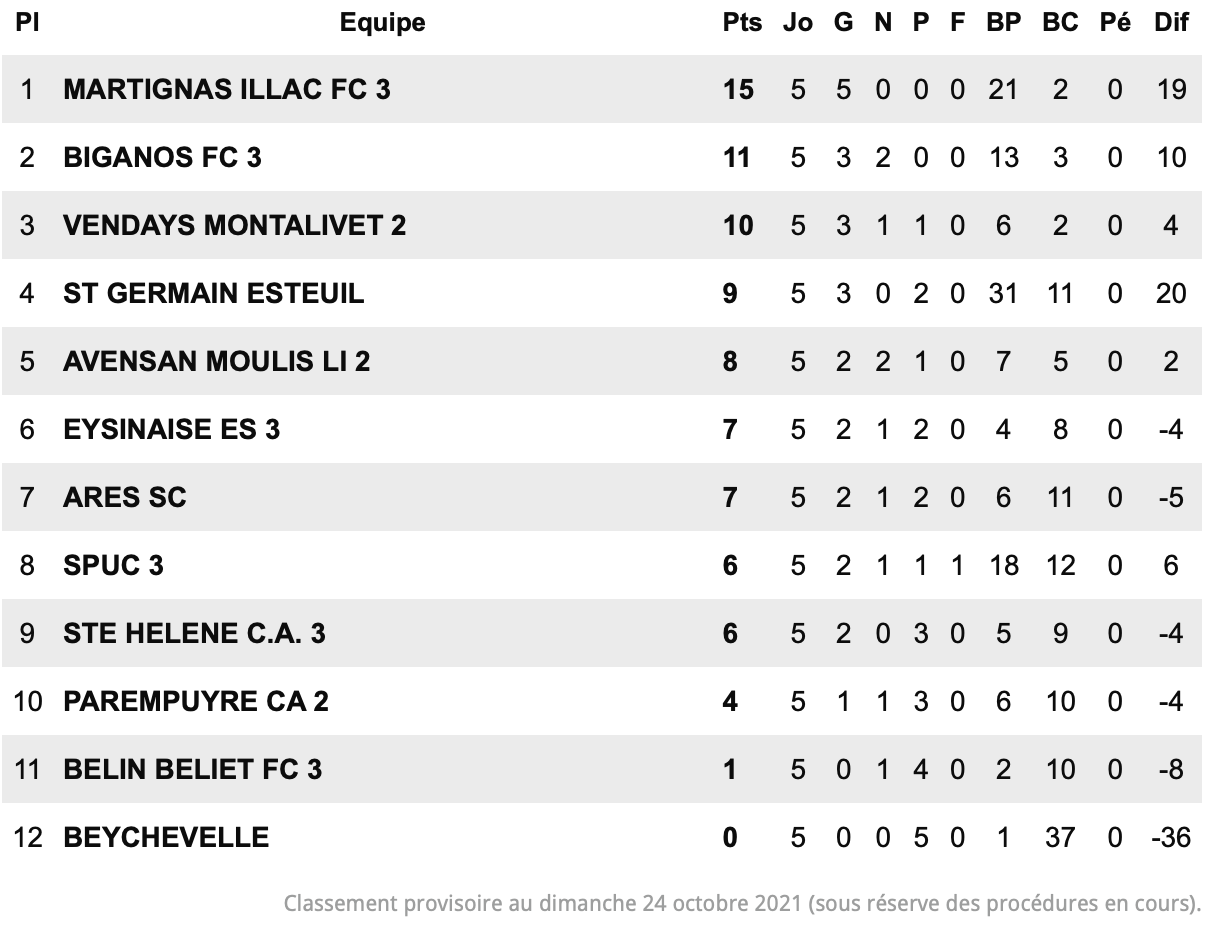This screenshot has height=934, width=1208.
Task: Open VENDAYS MONTALIVET 2 team entry
Action: click(x=234, y=226)
